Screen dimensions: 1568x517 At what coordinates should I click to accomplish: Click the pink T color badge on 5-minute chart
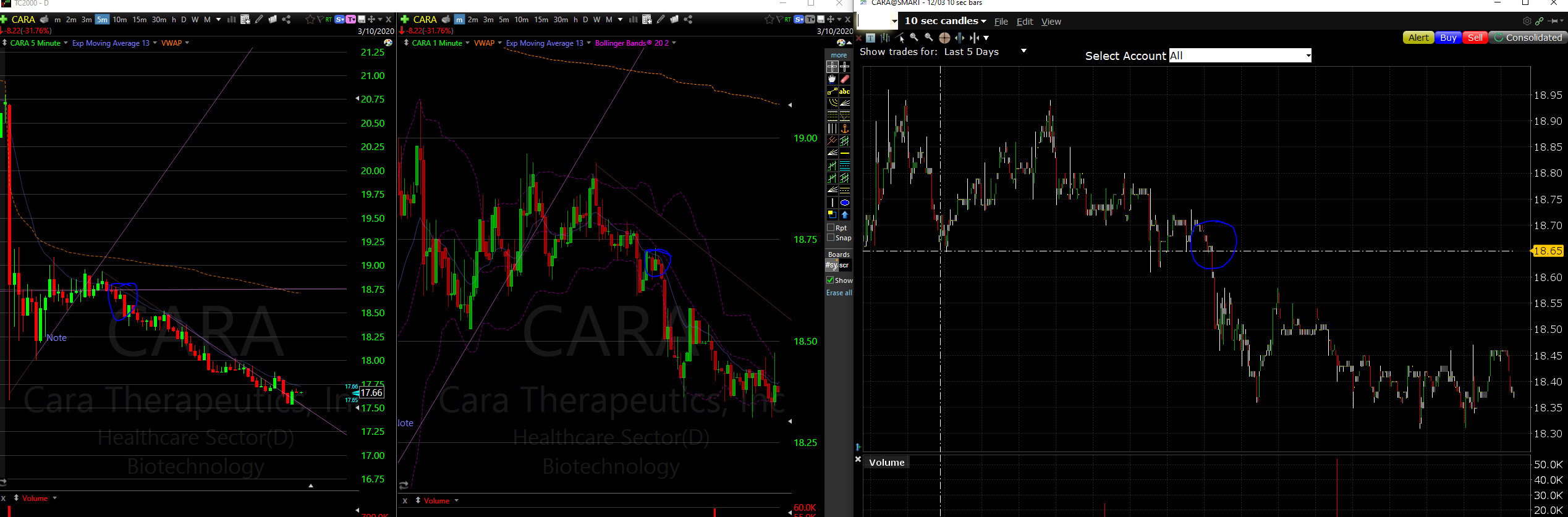[350, 20]
